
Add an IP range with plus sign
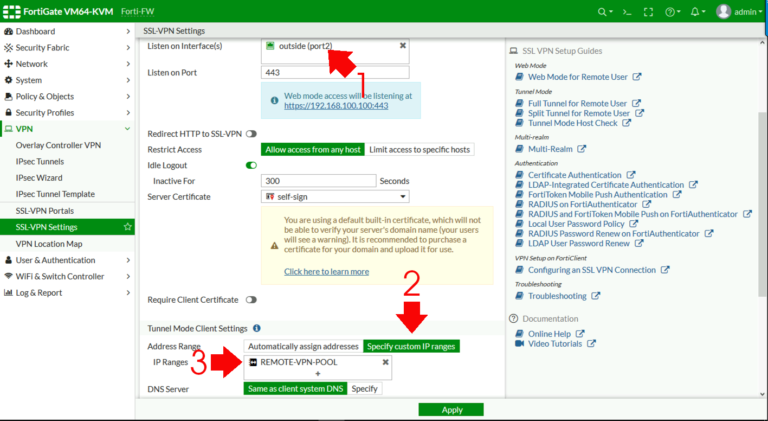pos(318,374)
